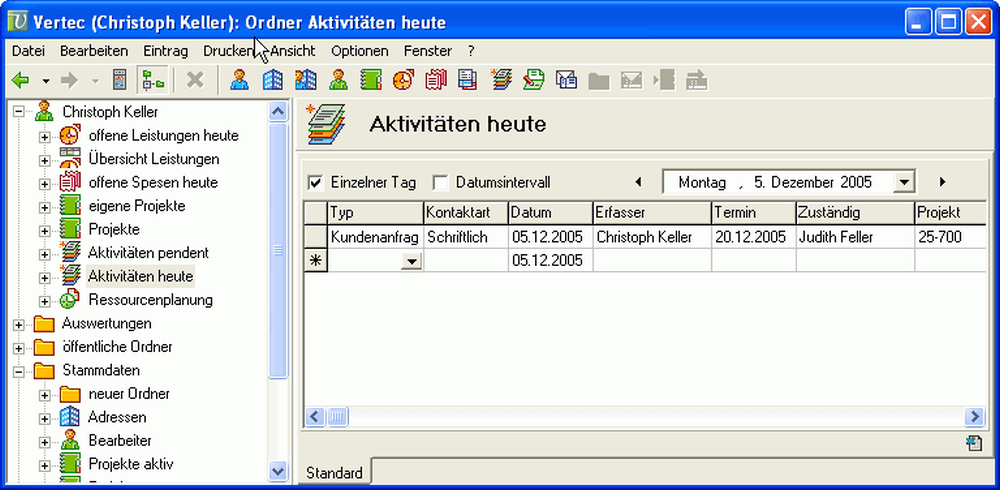Click the document with disk toolbar icon
This screenshot has height=490, width=1000.
point(467,80)
